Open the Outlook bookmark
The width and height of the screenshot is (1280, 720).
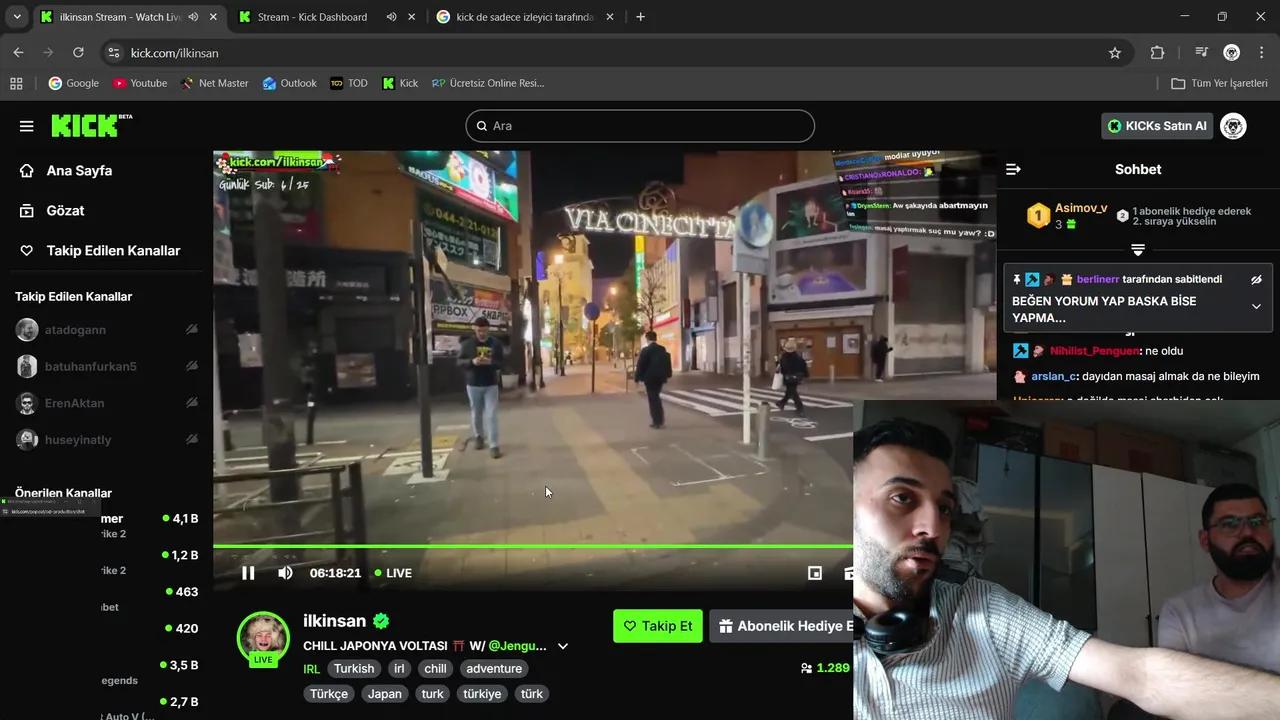pos(289,83)
